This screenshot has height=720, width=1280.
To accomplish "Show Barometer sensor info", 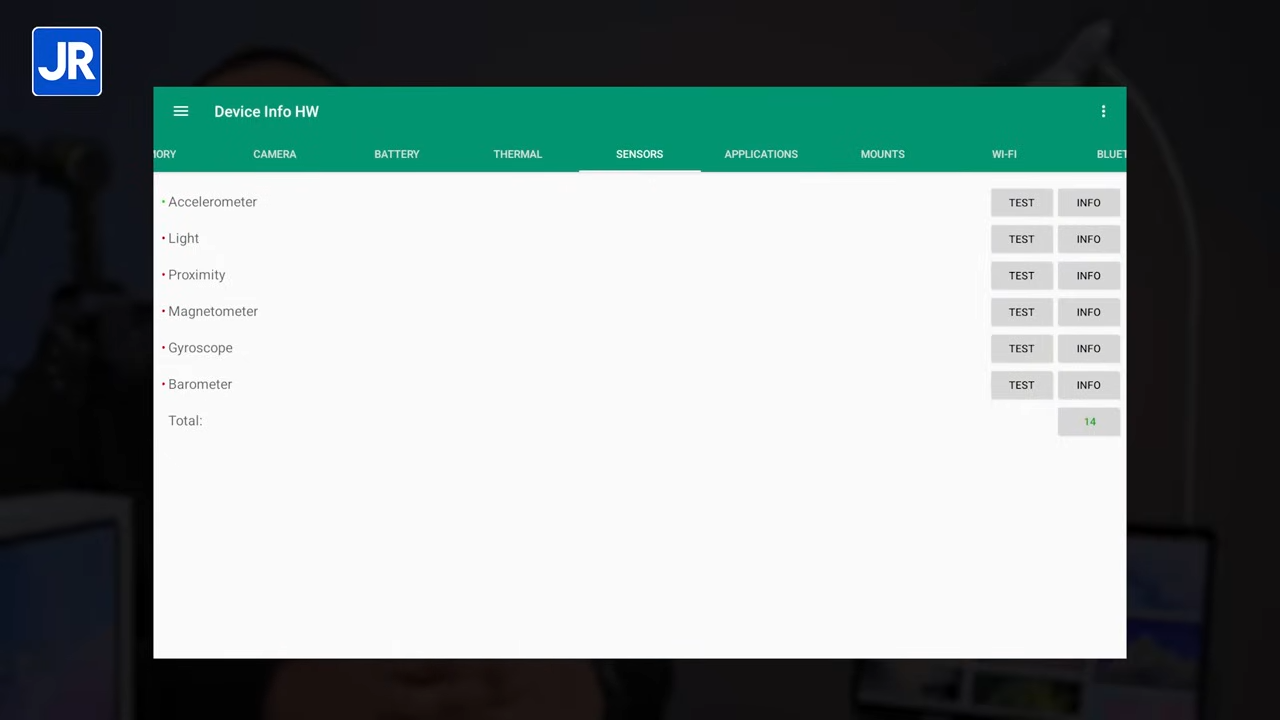I will 1088,385.
